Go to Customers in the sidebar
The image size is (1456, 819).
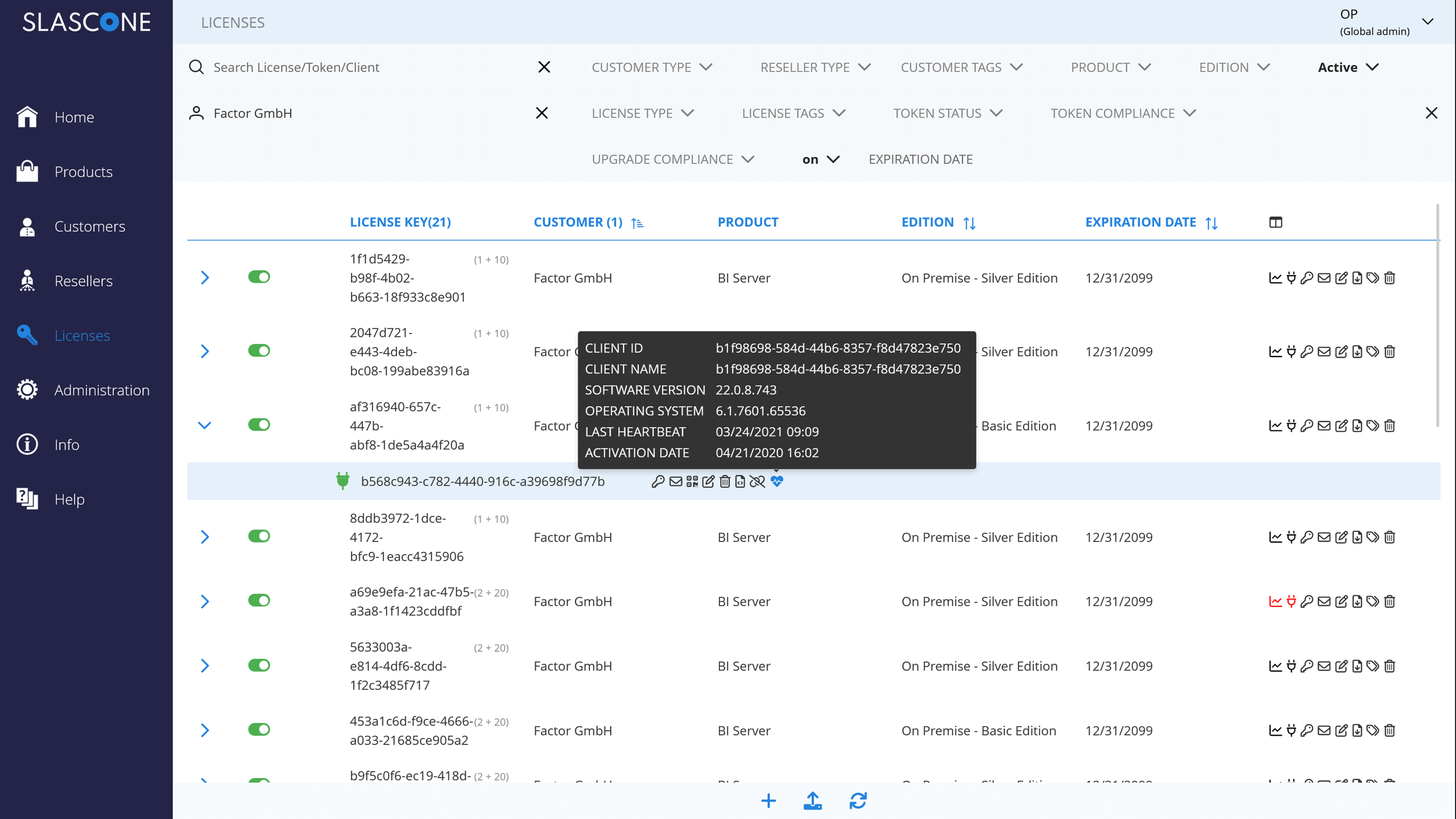89,226
